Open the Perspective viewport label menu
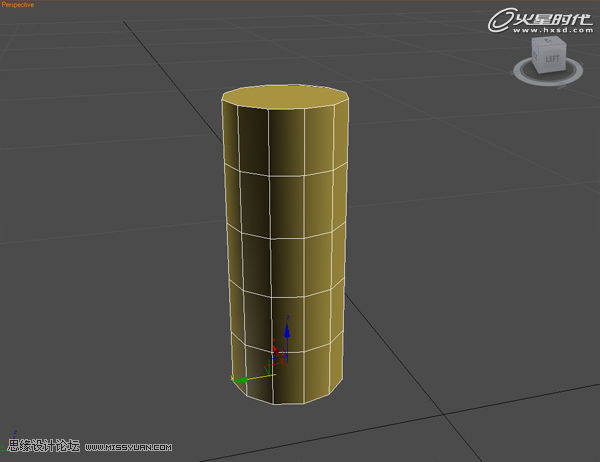 [x=18, y=5]
